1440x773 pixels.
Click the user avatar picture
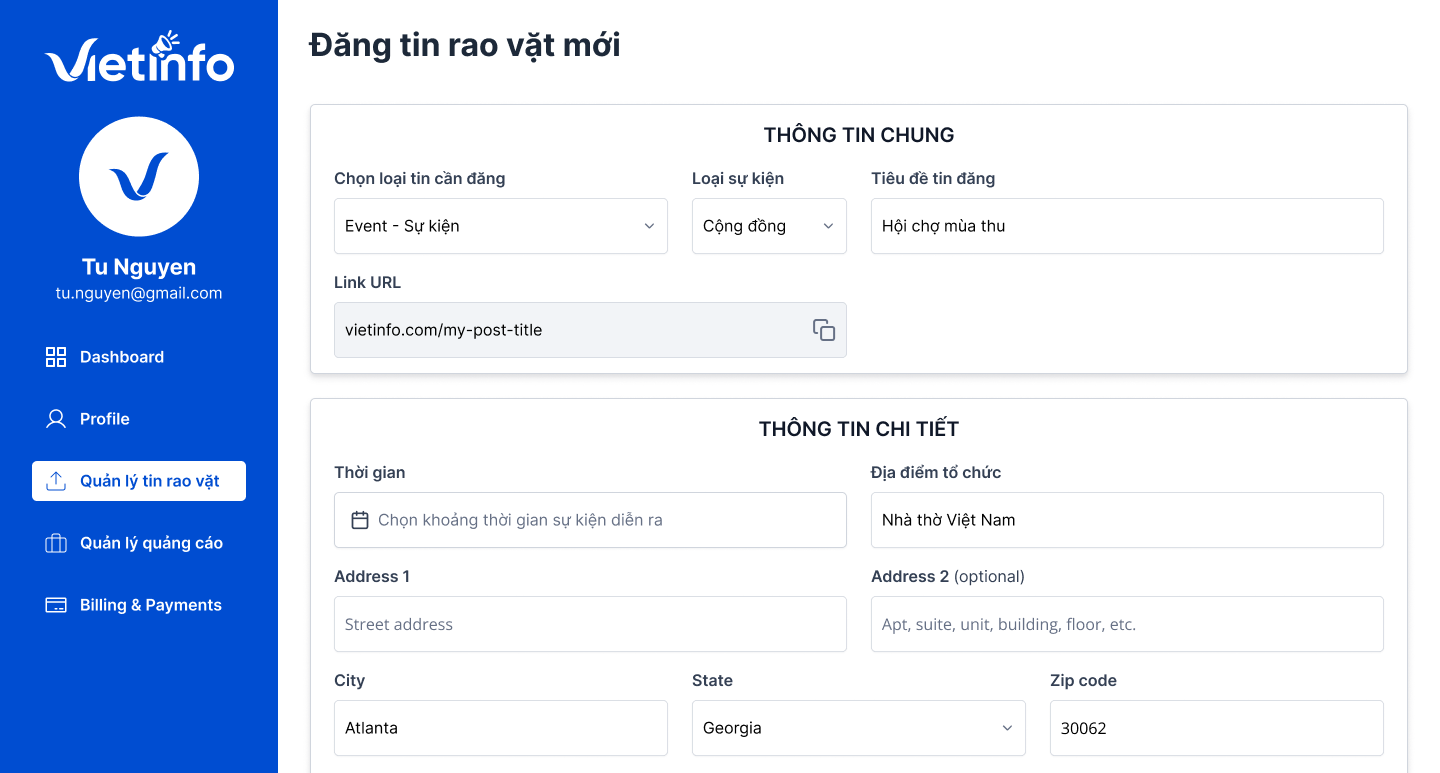click(139, 177)
